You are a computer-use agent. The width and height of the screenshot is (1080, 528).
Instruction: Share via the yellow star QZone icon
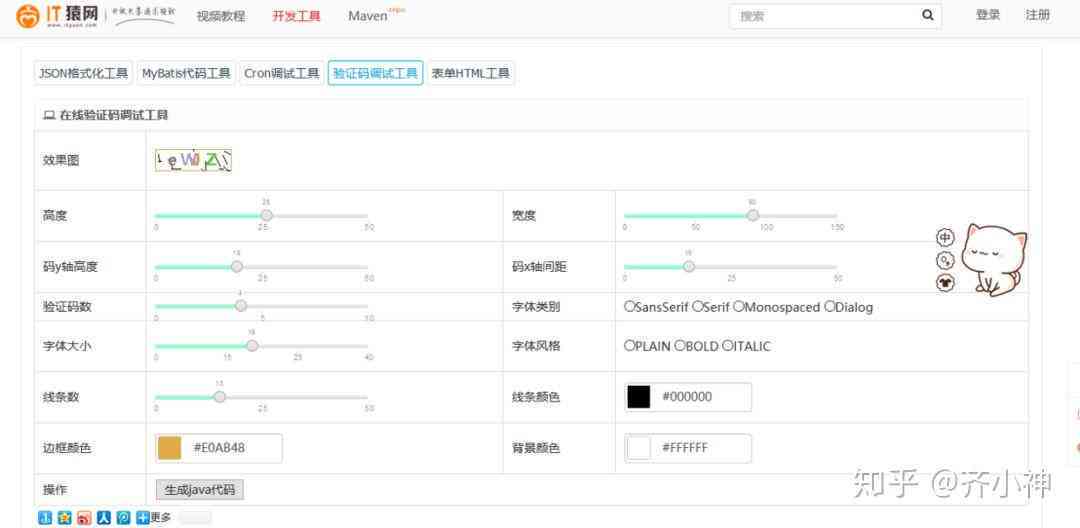[64, 517]
